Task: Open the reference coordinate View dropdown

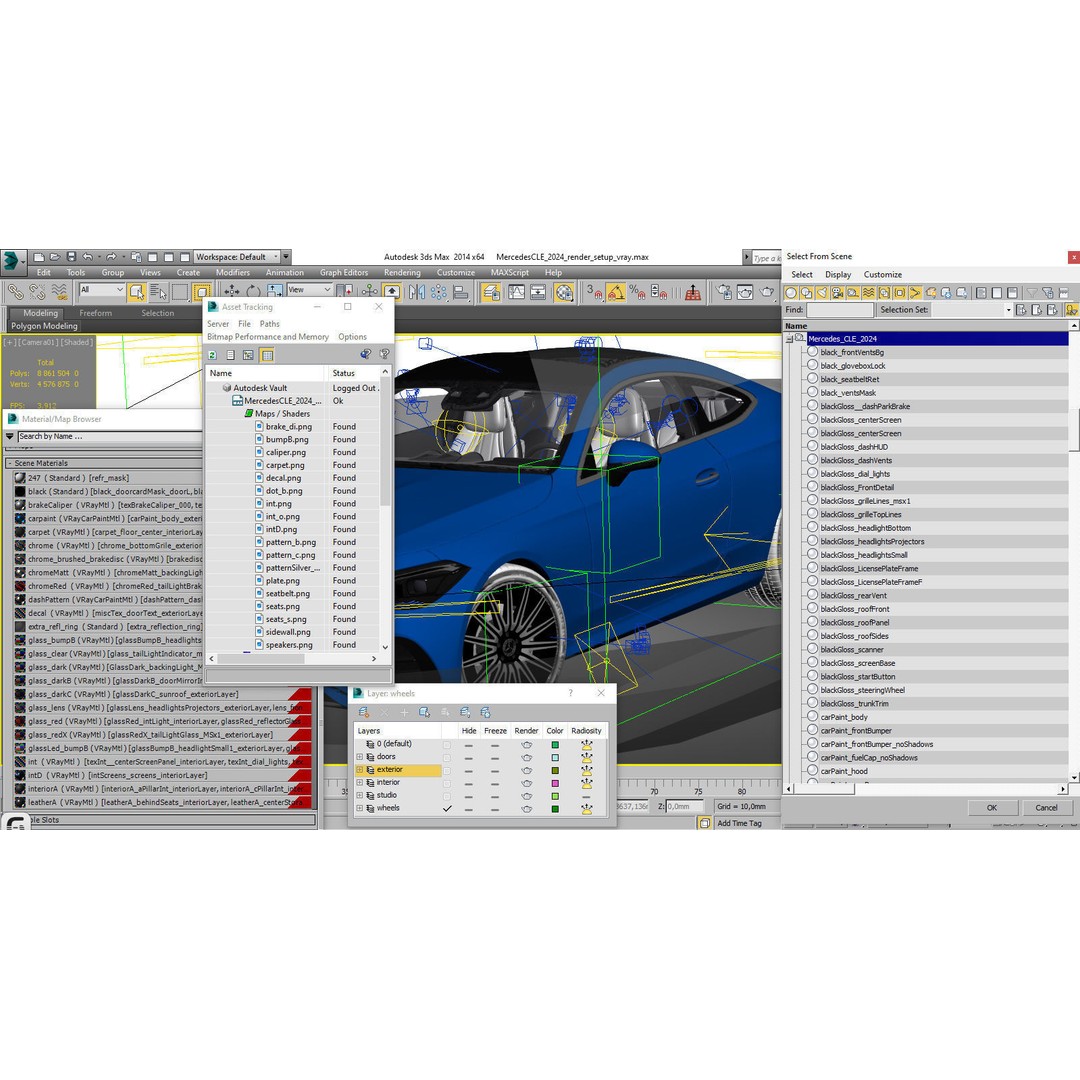Action: click(x=309, y=290)
